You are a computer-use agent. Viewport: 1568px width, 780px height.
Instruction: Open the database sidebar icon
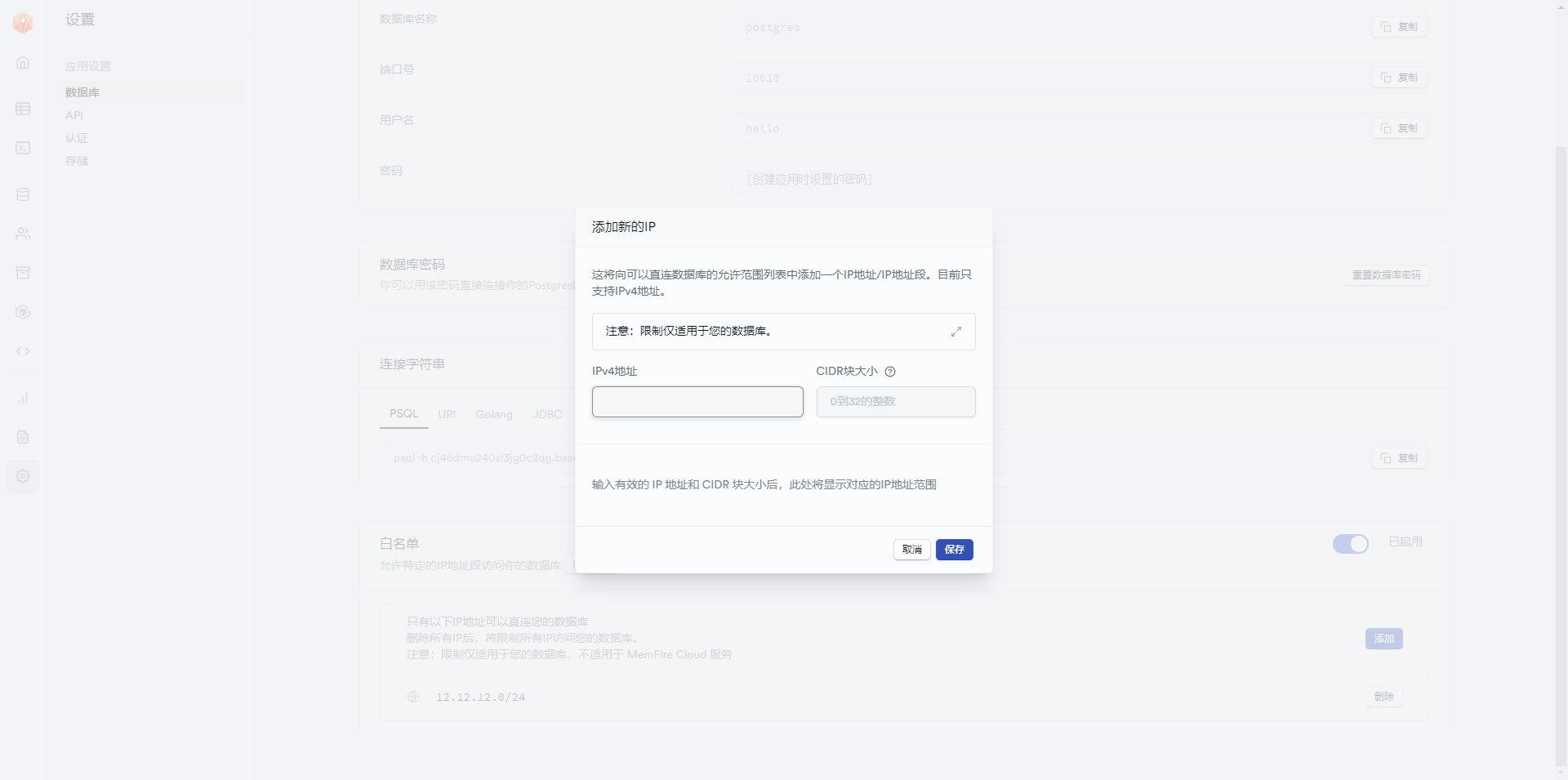pyautogui.click(x=23, y=194)
